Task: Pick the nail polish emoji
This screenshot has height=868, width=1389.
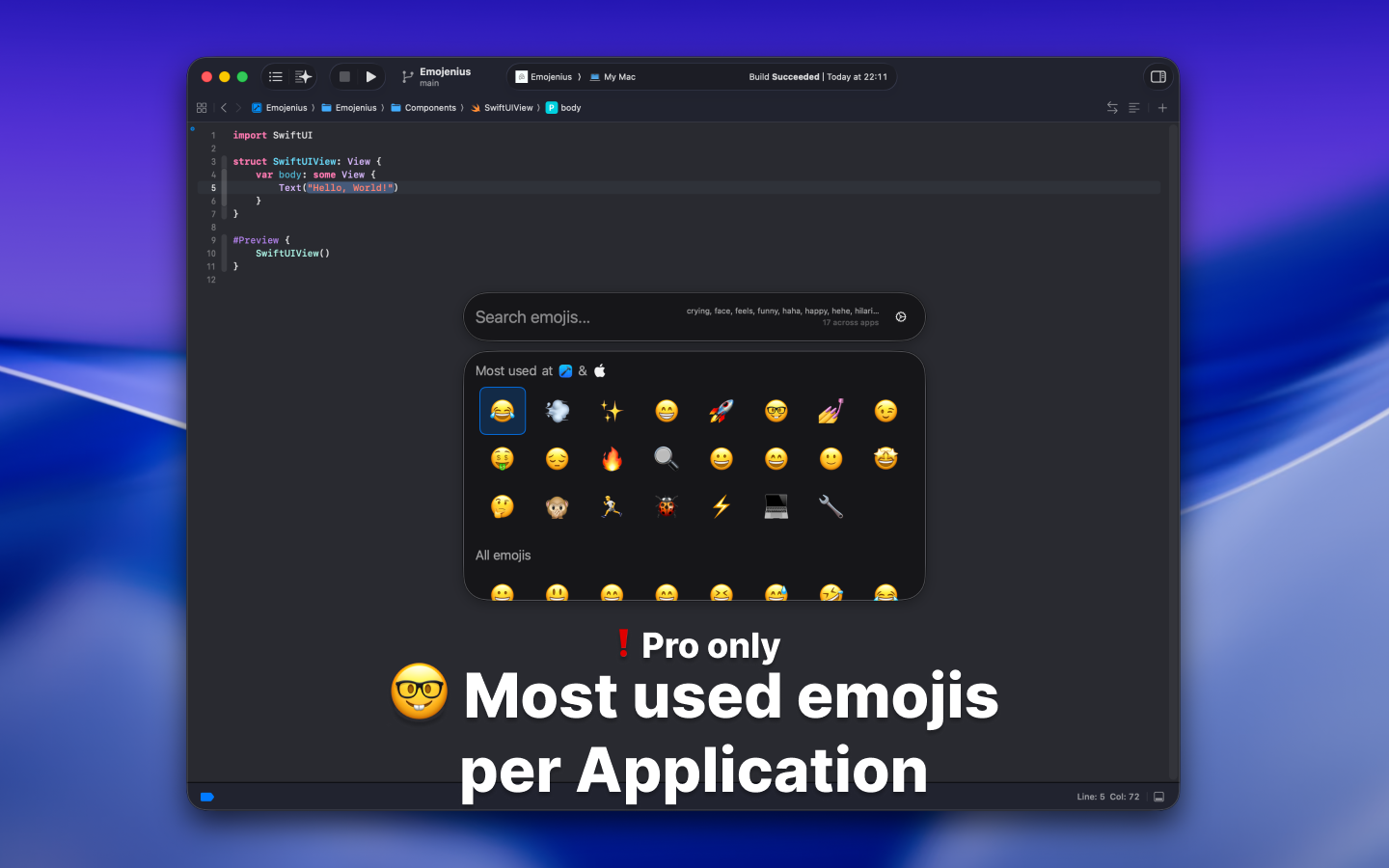Action: pos(831,411)
